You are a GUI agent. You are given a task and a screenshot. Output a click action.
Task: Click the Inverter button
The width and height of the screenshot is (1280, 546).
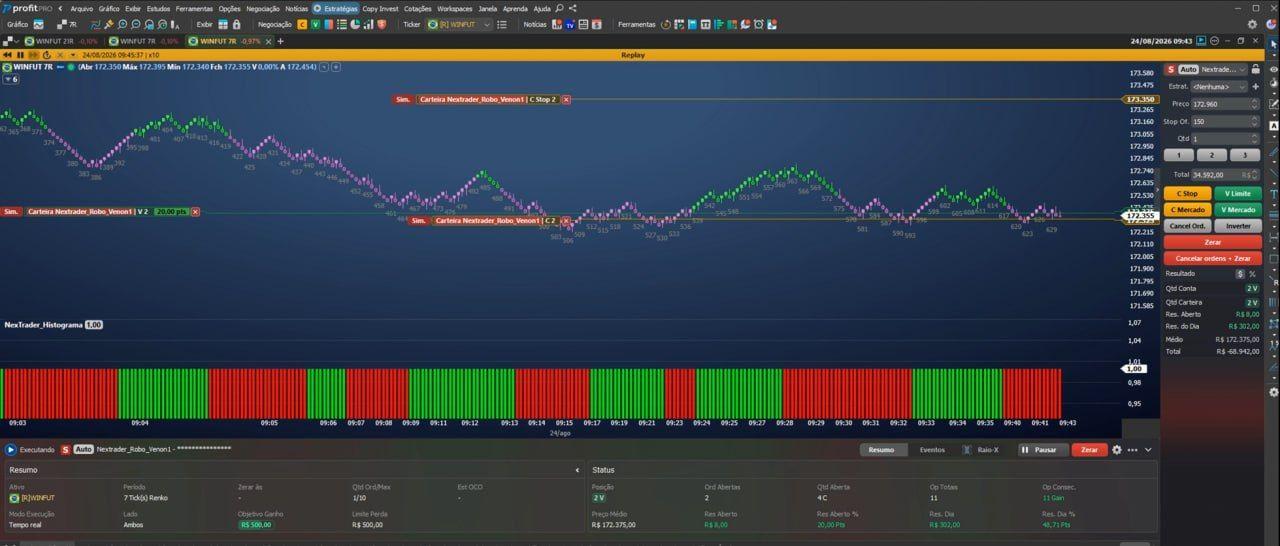click(1237, 226)
